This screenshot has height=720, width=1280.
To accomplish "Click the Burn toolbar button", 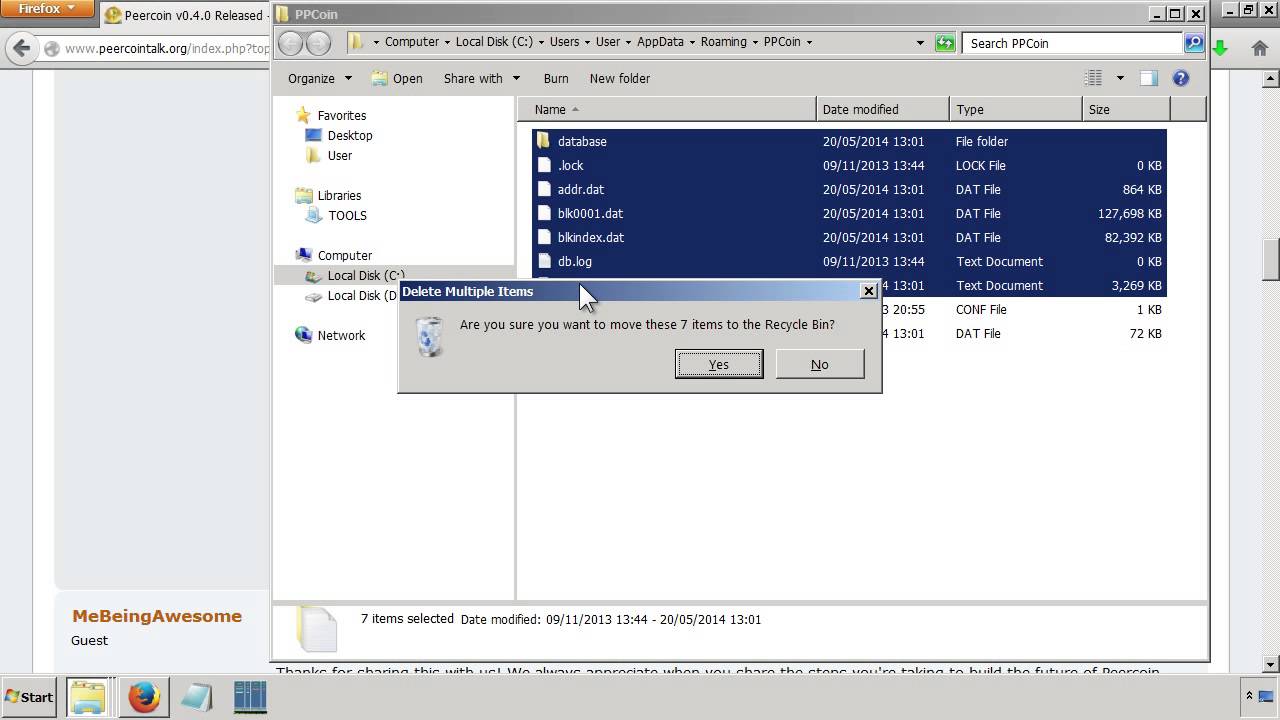I will pyautogui.click(x=556, y=78).
